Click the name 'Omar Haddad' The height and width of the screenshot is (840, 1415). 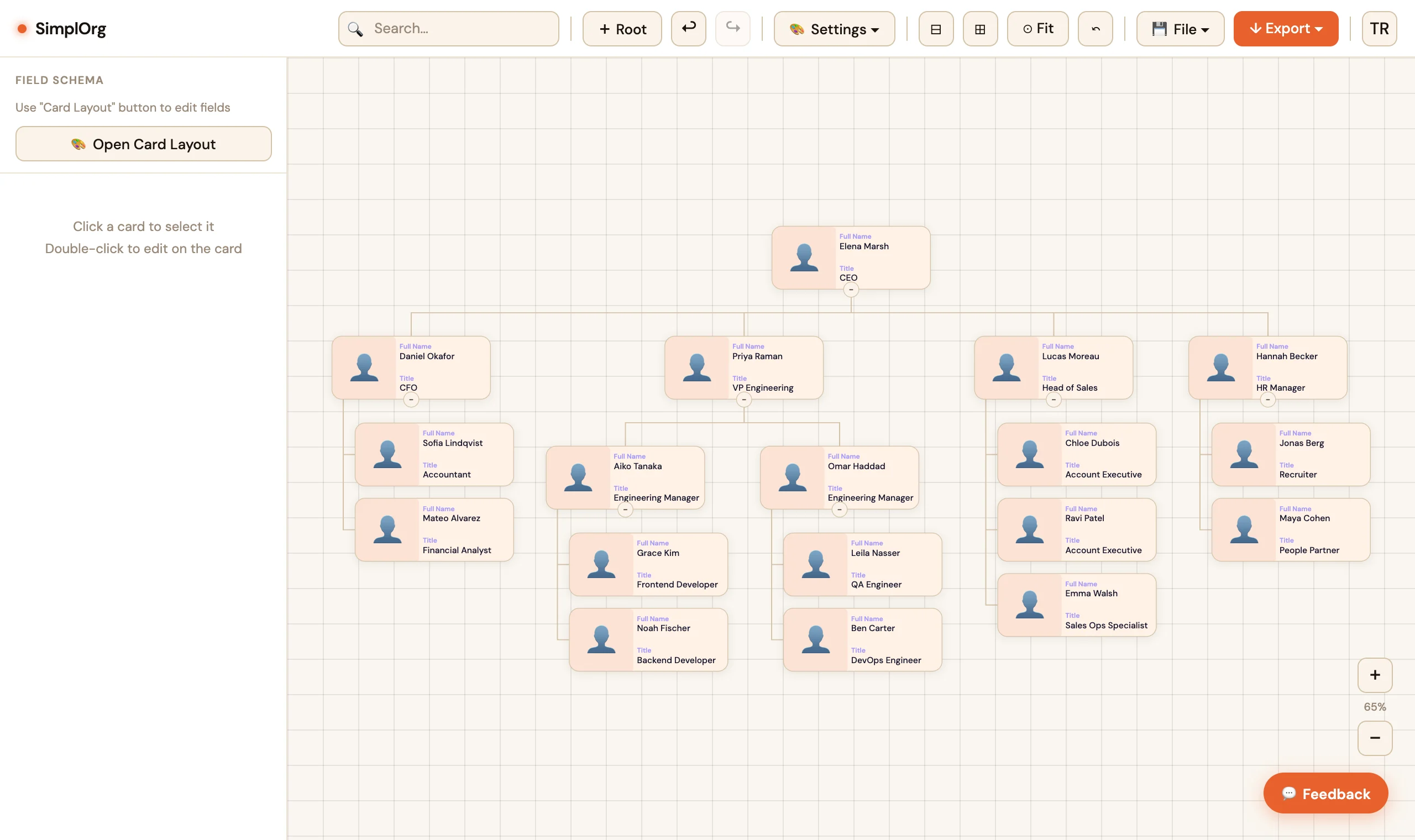click(x=856, y=466)
